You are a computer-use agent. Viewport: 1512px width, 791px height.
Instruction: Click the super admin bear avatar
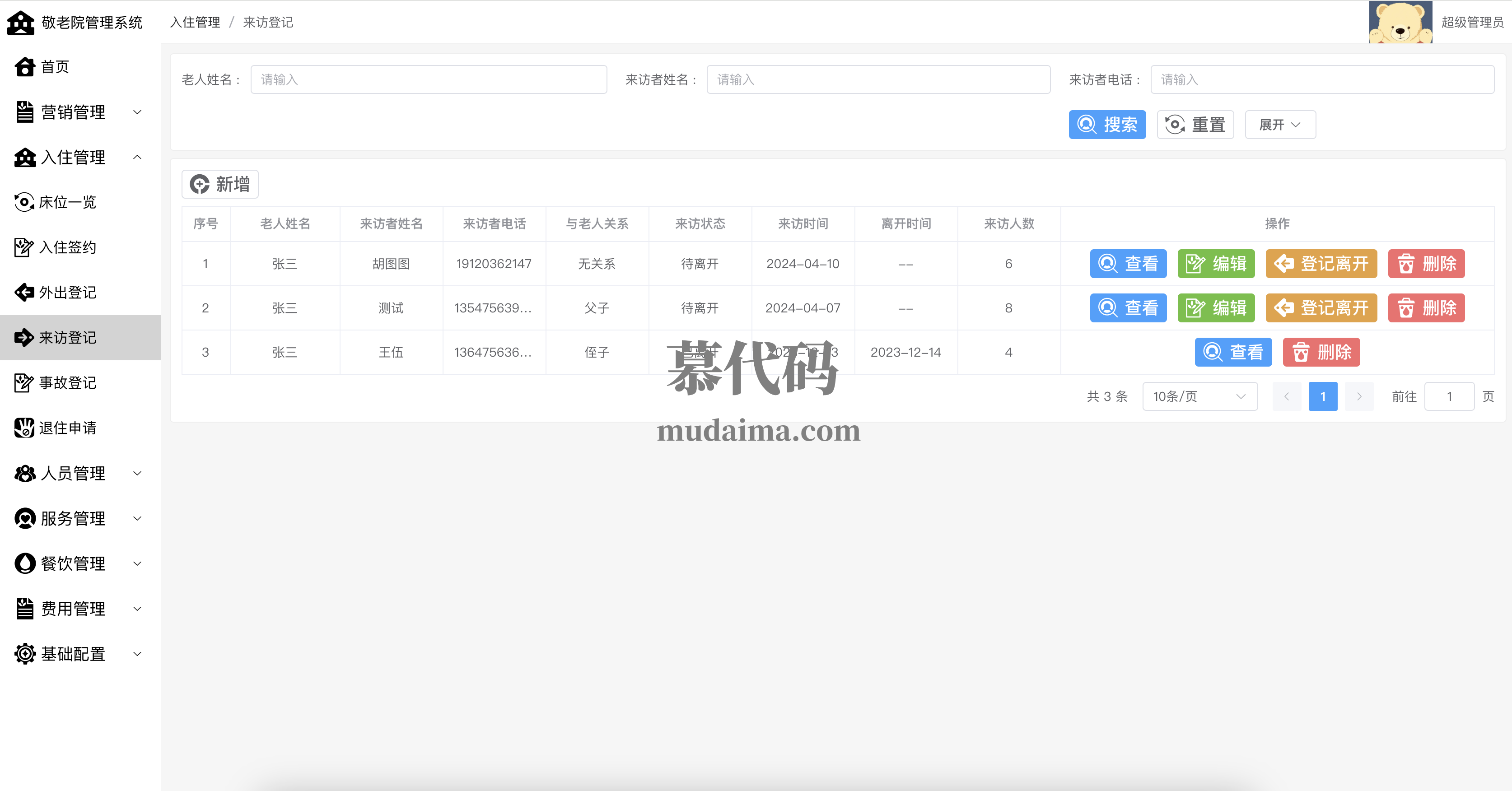(x=1400, y=22)
